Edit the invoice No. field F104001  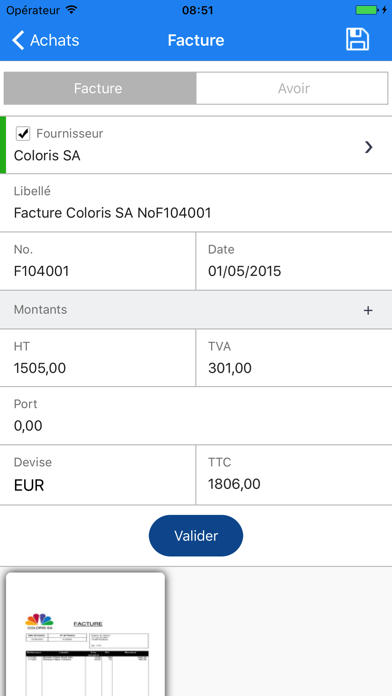98,261
